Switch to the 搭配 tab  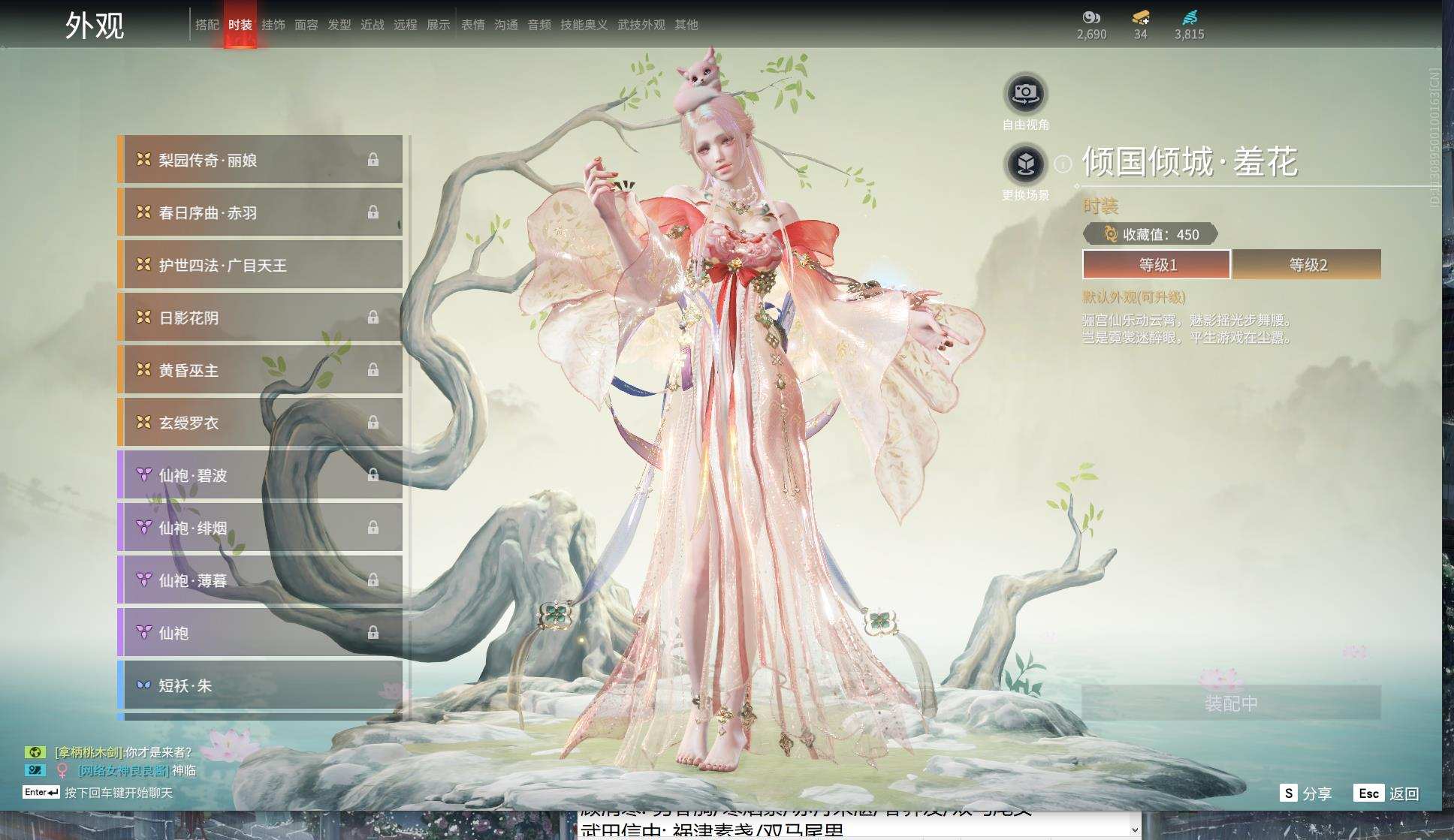[x=207, y=25]
